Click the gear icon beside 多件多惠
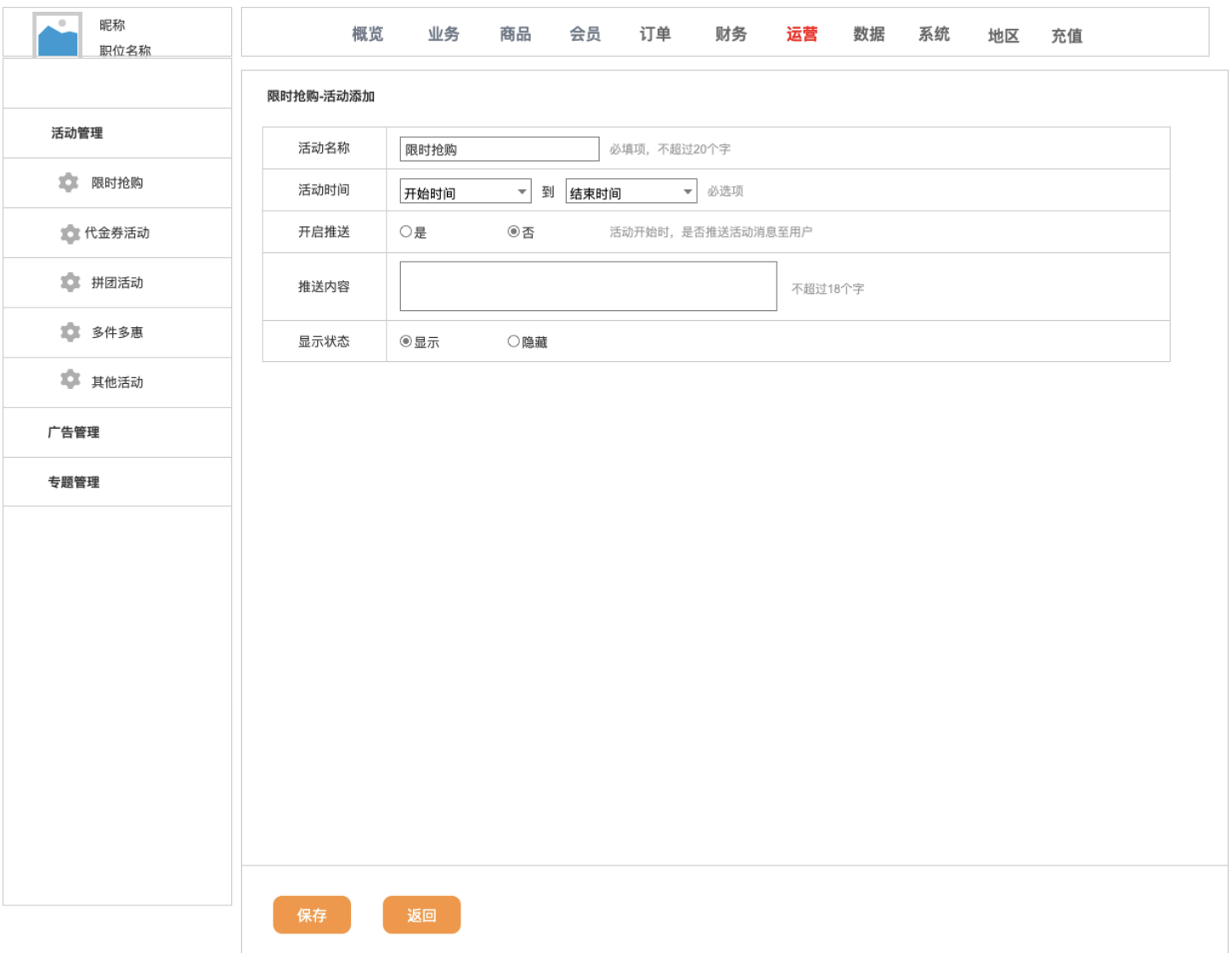The width and height of the screenshot is (1232, 953). [71, 332]
